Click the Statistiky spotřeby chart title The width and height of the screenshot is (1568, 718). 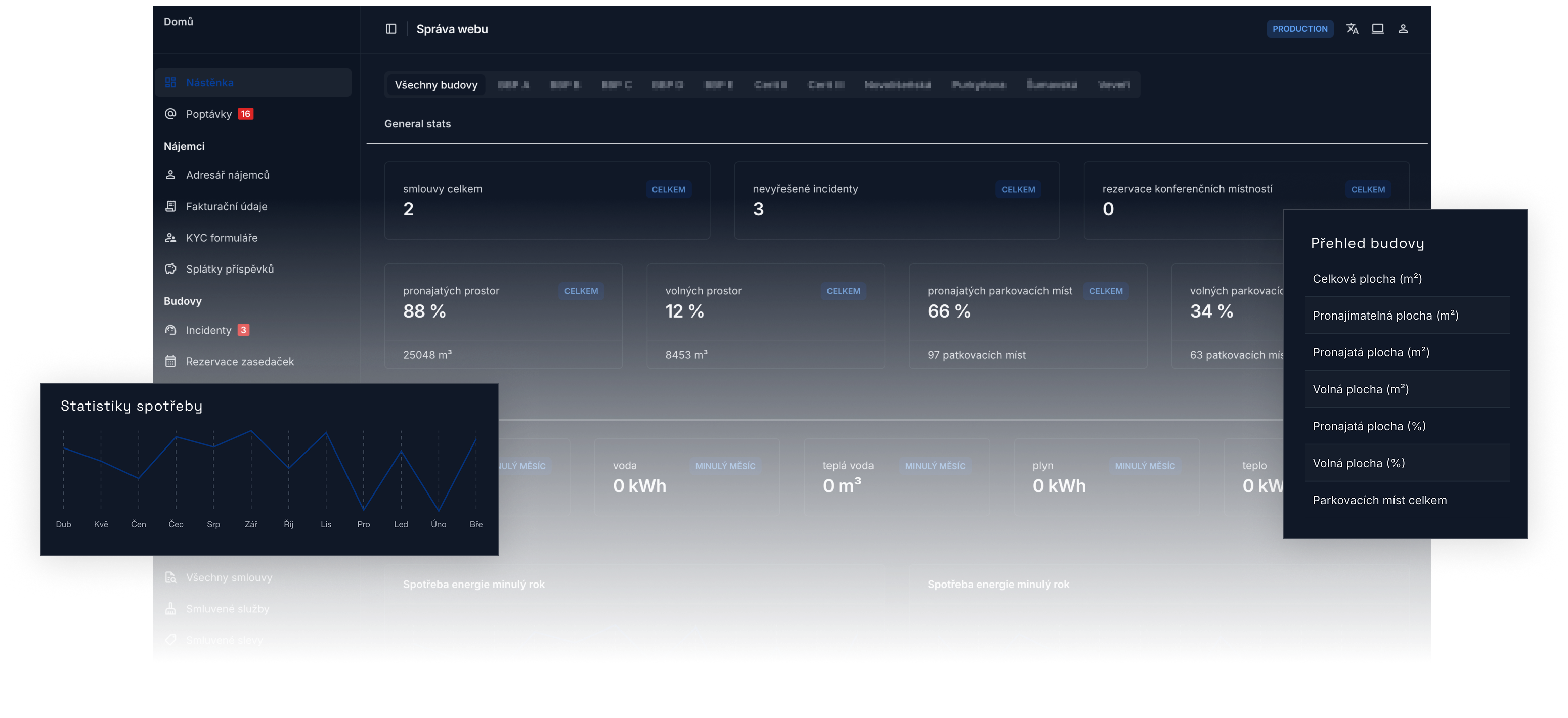click(132, 406)
